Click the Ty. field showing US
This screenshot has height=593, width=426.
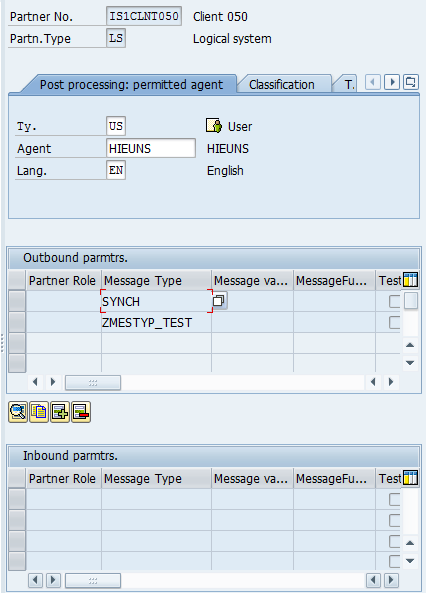point(116,126)
